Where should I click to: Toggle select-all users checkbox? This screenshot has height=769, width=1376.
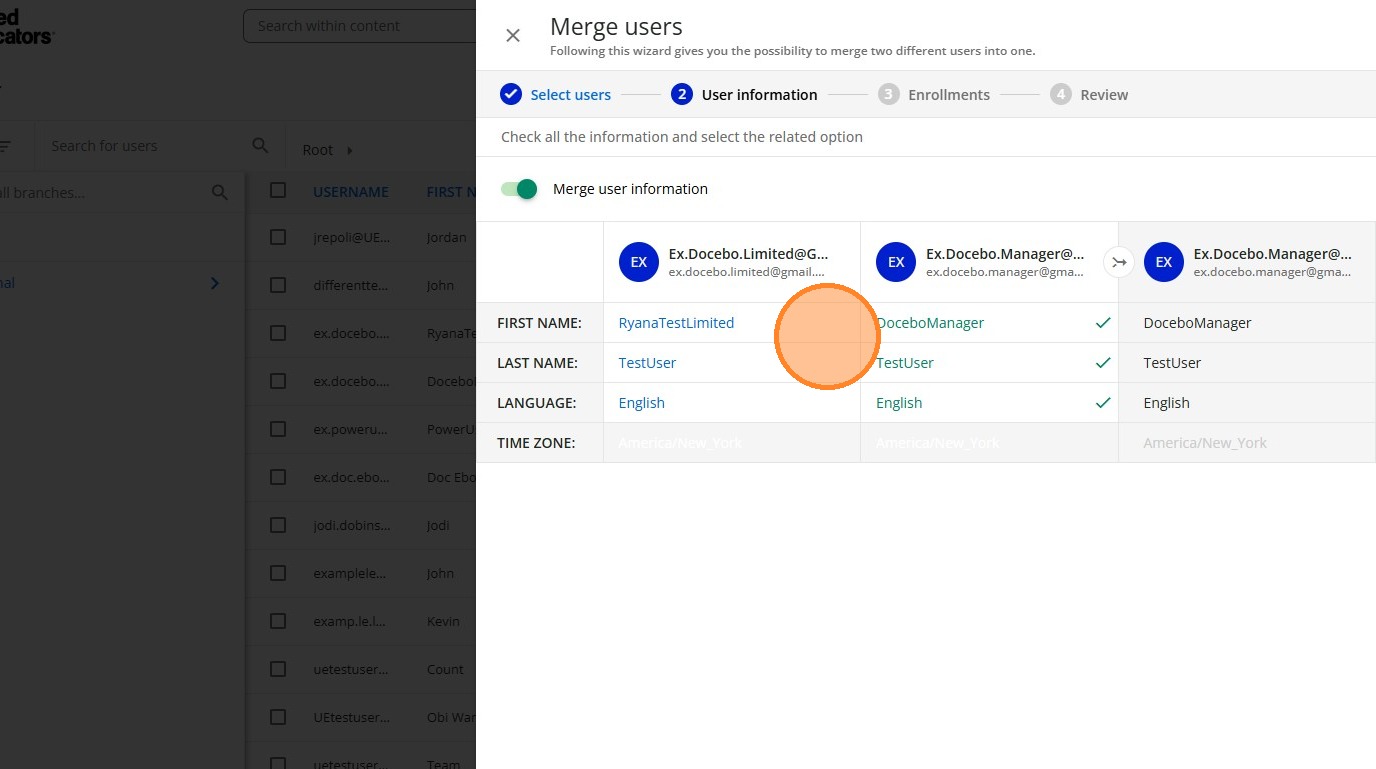(278, 190)
